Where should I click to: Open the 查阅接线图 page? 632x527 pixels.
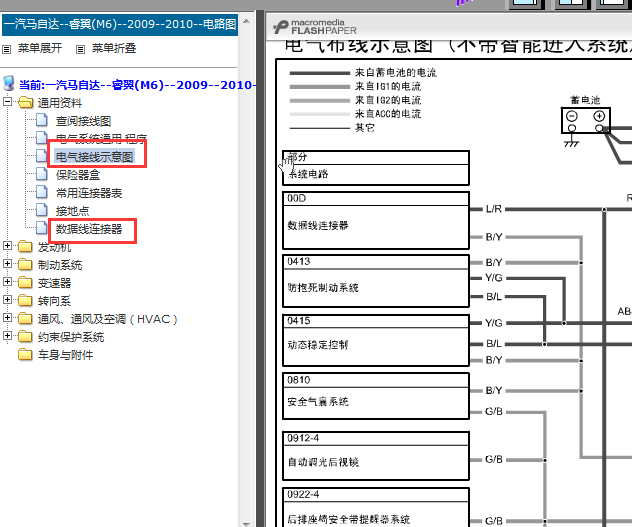pos(83,121)
